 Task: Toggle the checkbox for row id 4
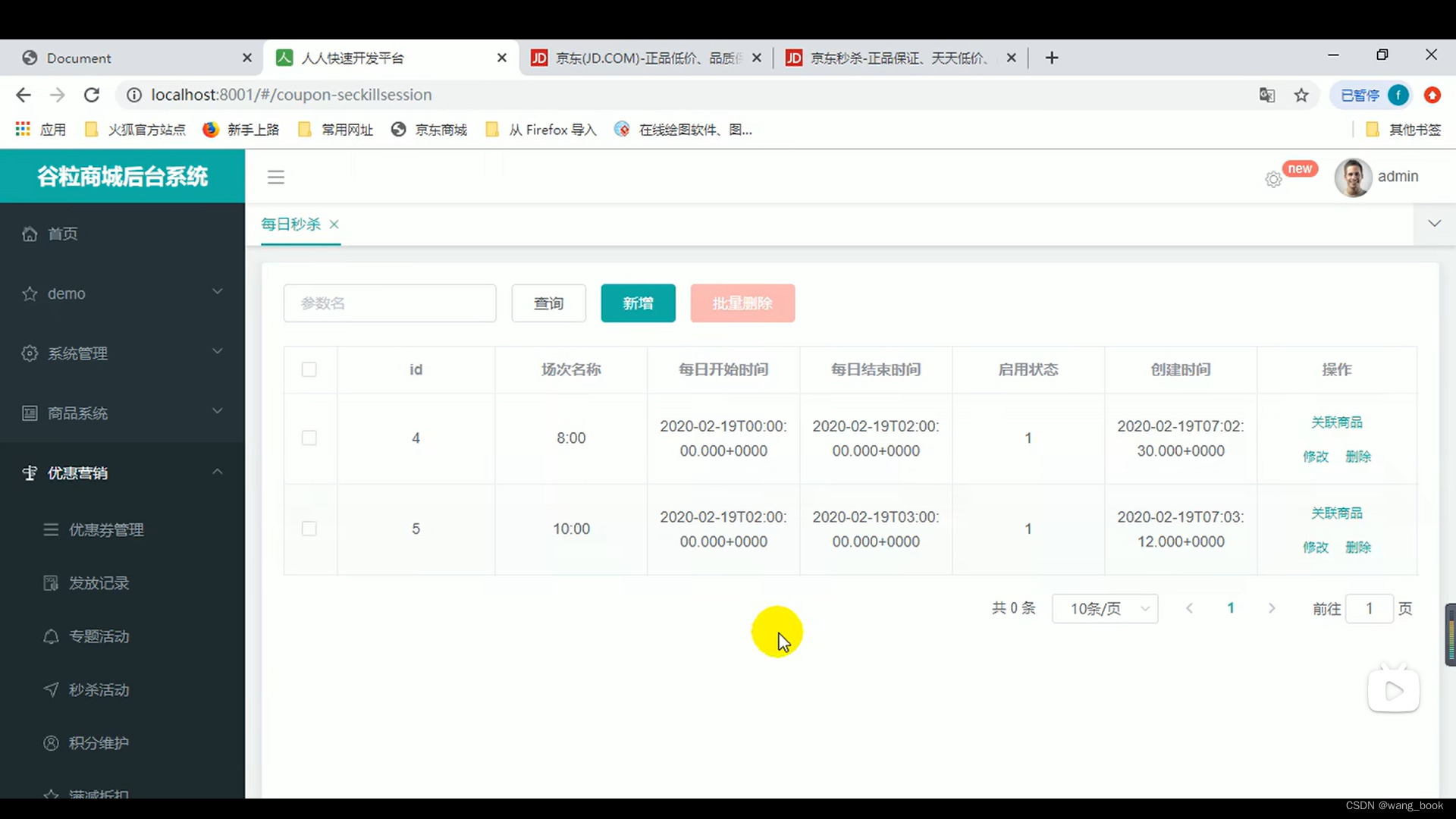[x=309, y=437]
